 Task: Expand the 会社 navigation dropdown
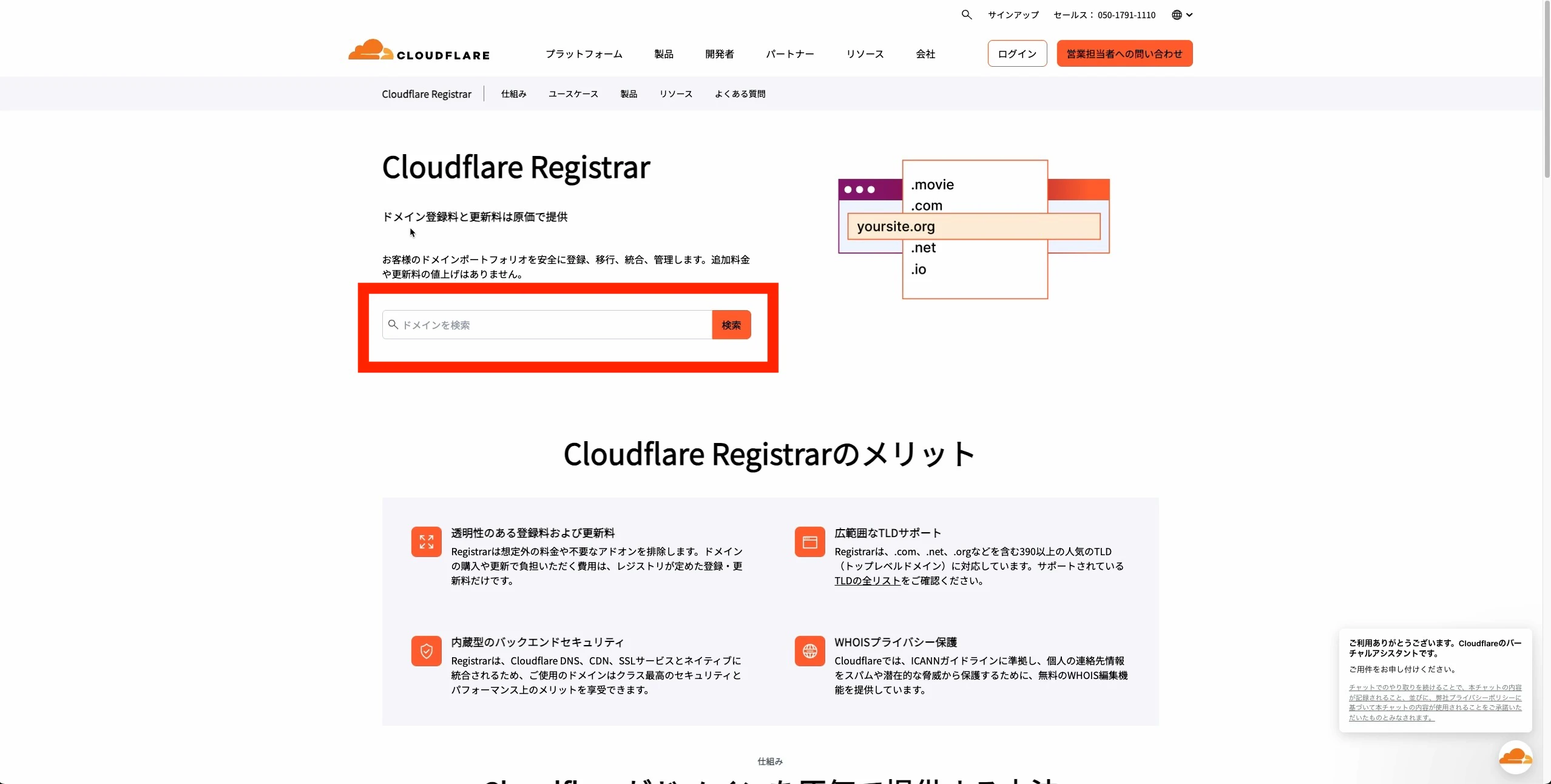pos(925,53)
